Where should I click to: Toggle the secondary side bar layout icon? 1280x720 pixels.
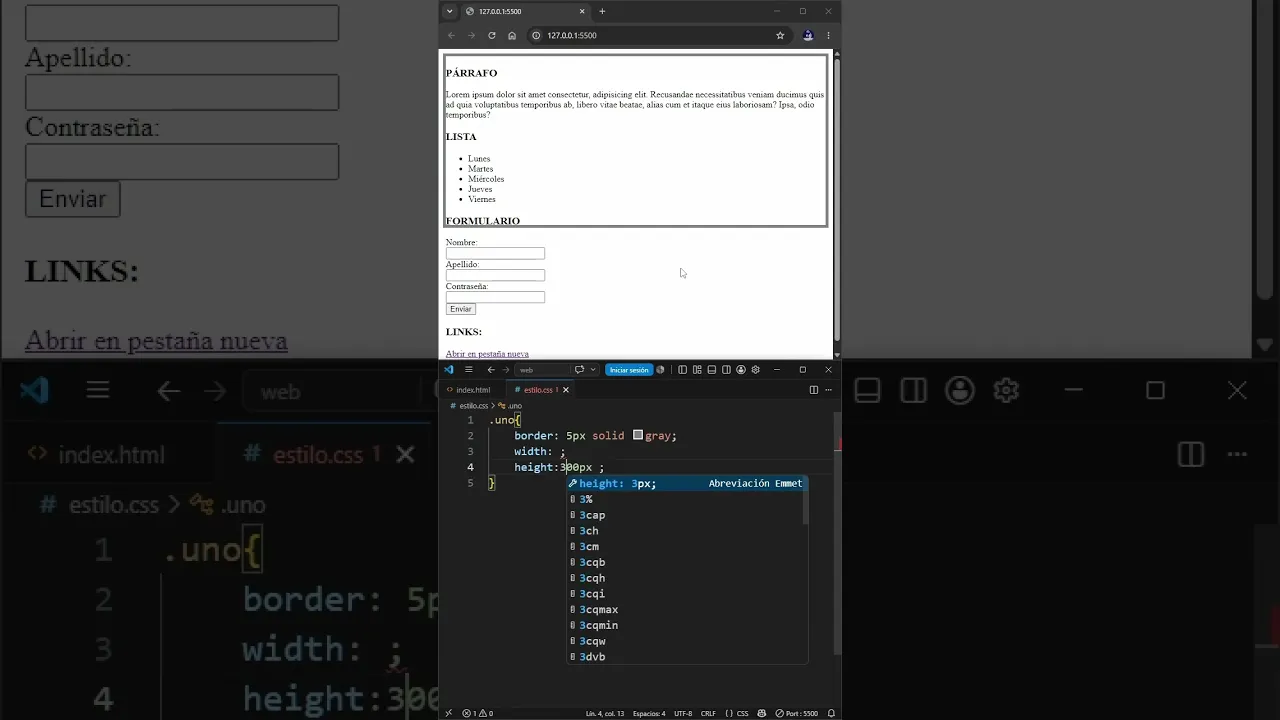click(726, 370)
